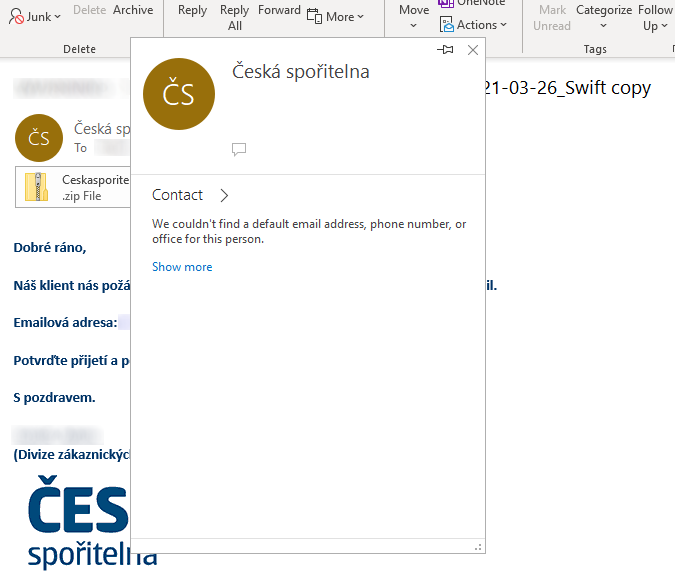Open the More respond options dropdown

tap(336, 17)
